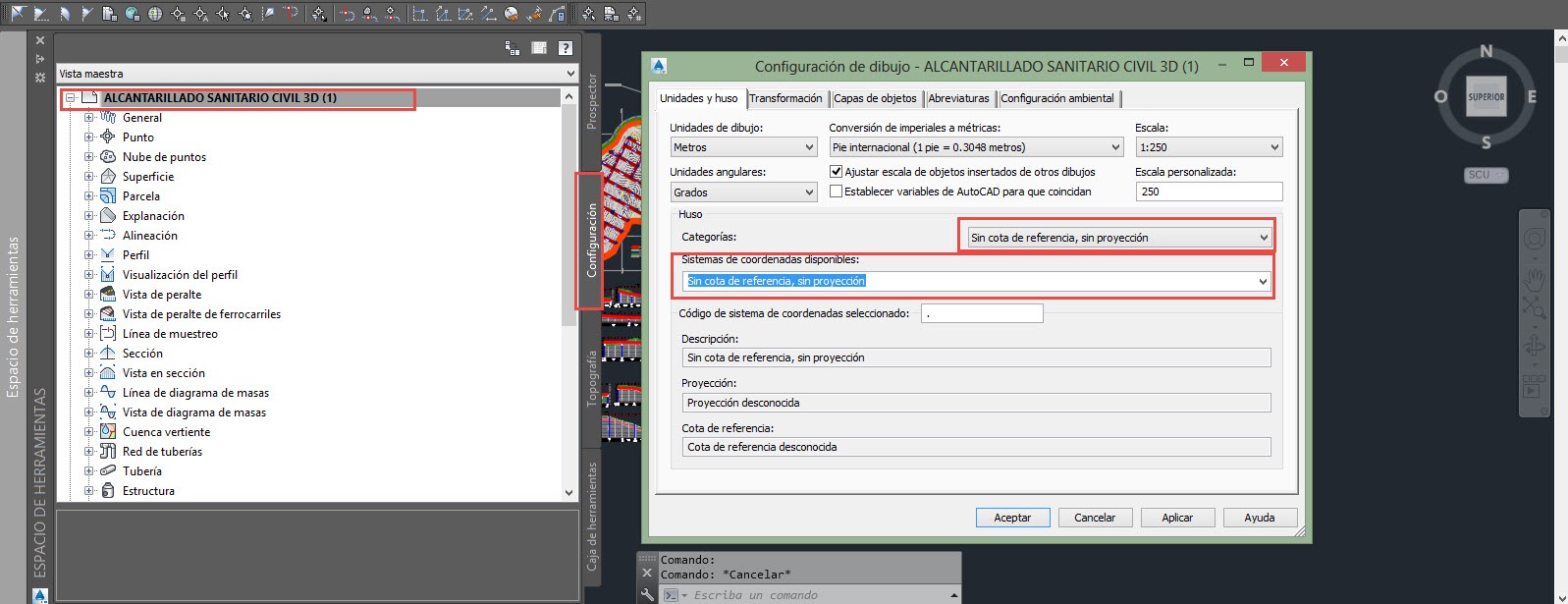This screenshot has width=1568, height=604.
Task: Select the 'Unidades y huso' tab
Action: (699, 98)
